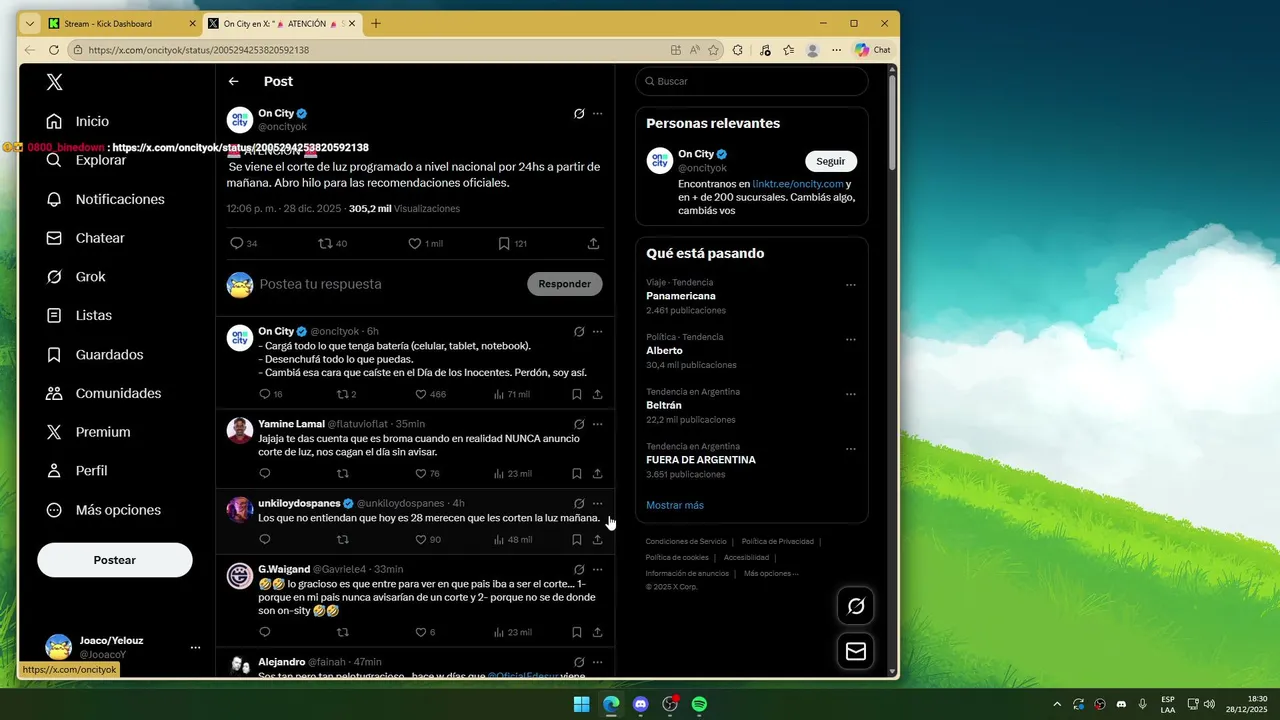This screenshot has width=1280, height=720.
Task: Open Spotify from the taskbar
Action: pyautogui.click(x=700, y=704)
